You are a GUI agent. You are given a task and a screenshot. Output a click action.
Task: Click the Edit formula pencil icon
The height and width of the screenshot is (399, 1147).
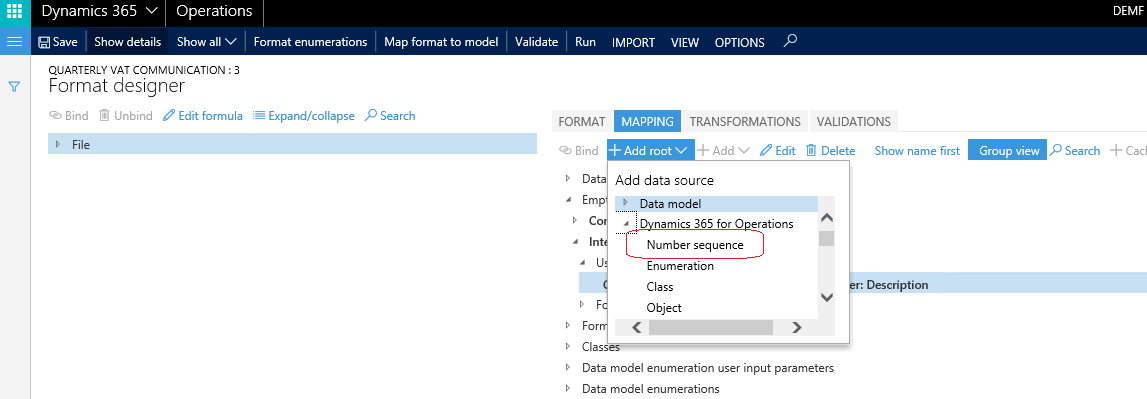click(169, 116)
